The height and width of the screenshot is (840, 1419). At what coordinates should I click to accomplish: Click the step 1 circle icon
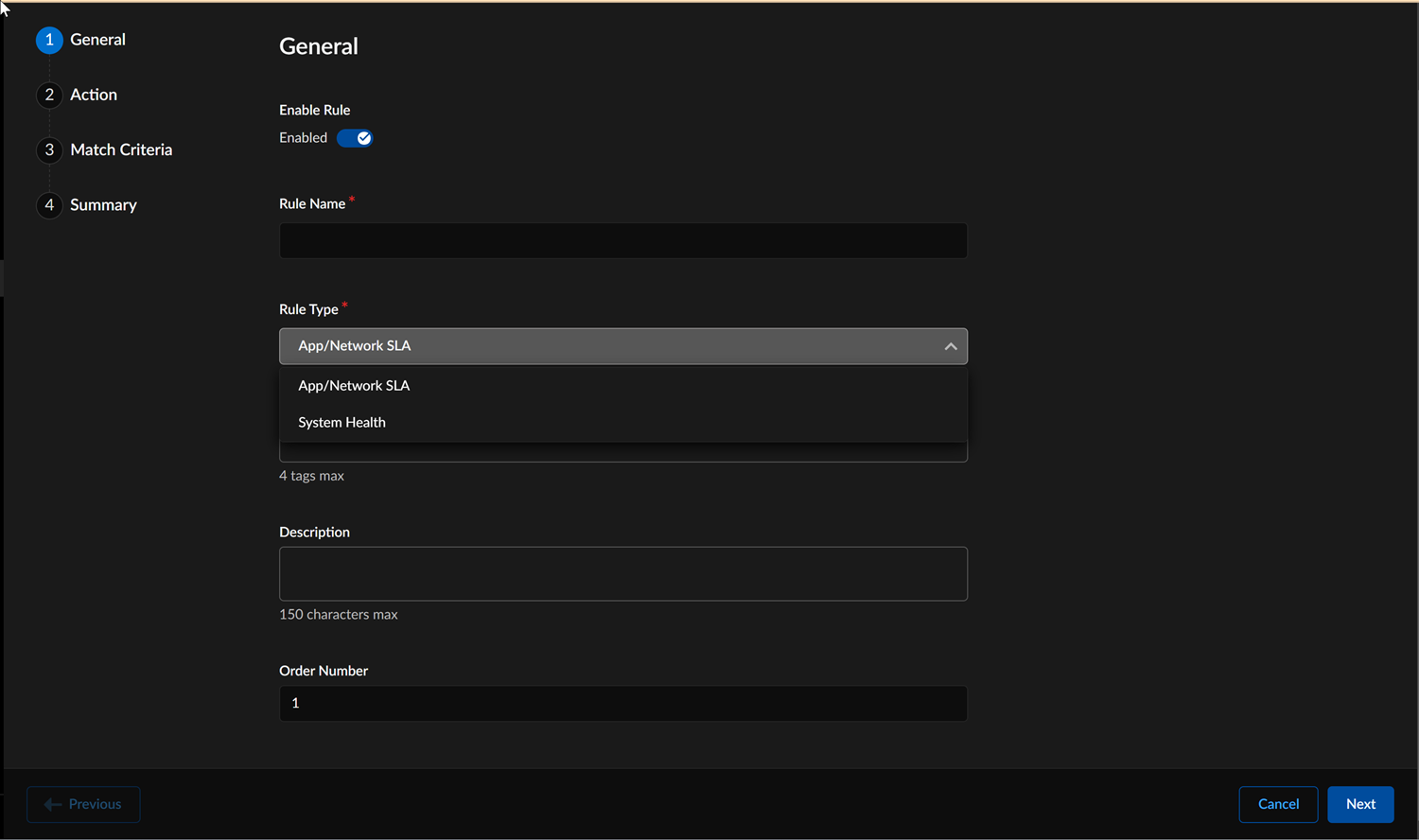click(x=49, y=40)
